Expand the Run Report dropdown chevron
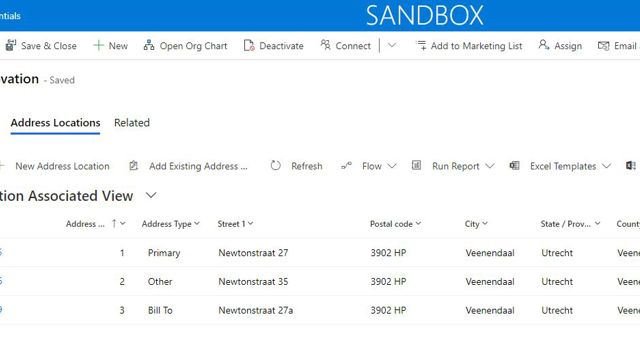This screenshot has width=640, height=360. pos(490,166)
